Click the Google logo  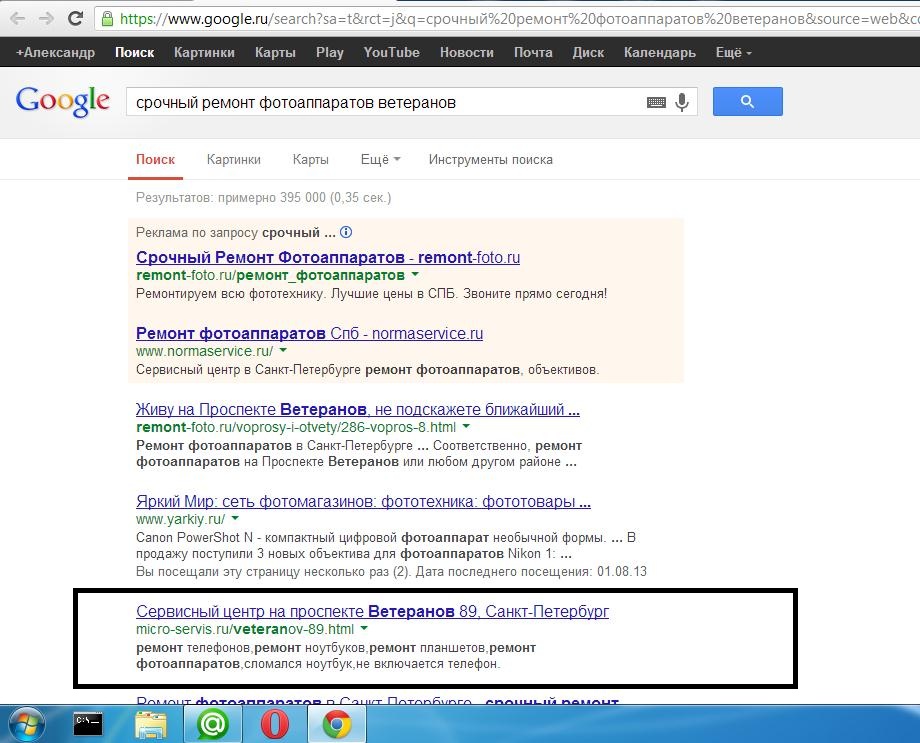63,102
